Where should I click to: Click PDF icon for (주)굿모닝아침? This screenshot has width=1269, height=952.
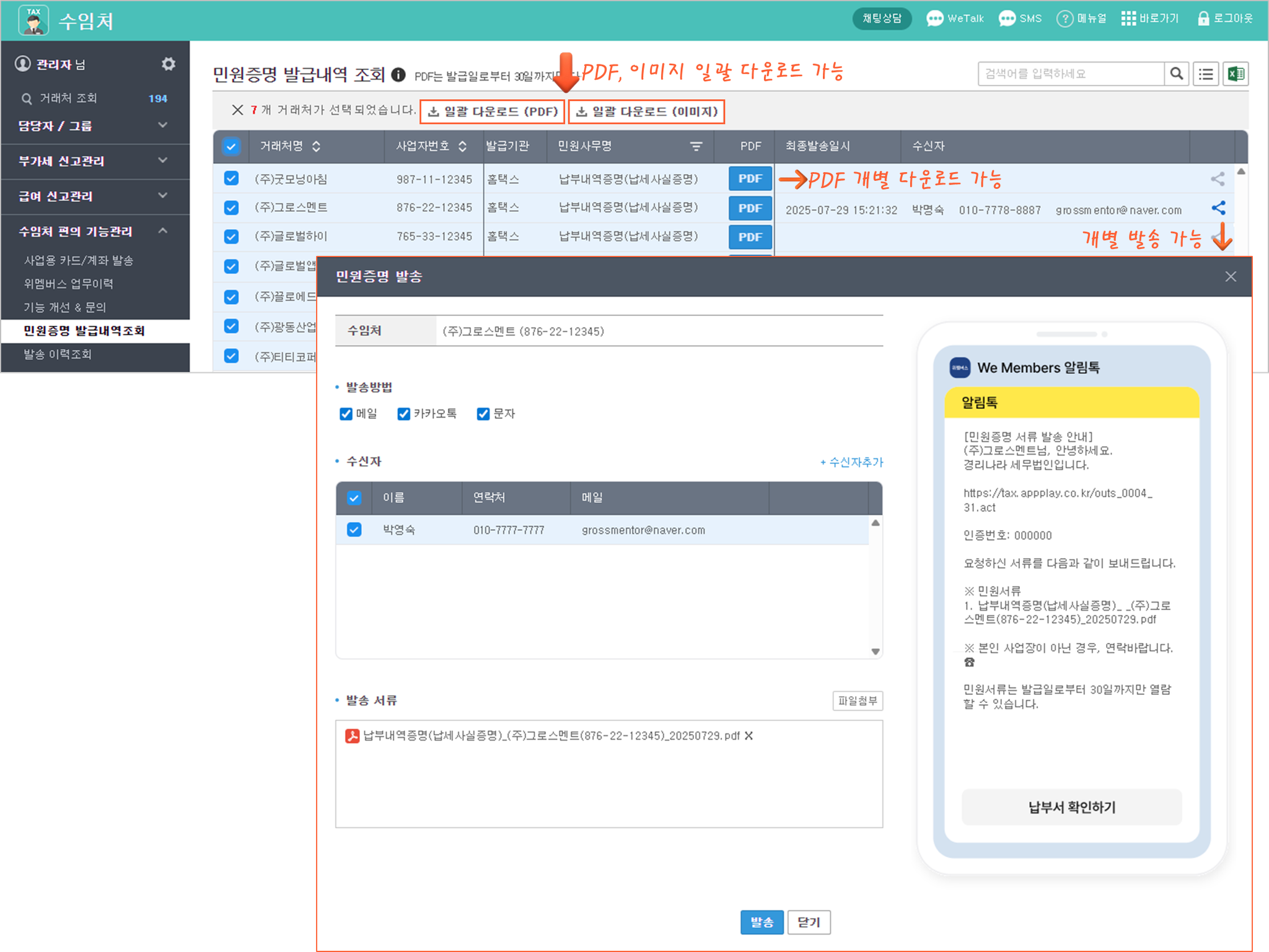pos(750,179)
